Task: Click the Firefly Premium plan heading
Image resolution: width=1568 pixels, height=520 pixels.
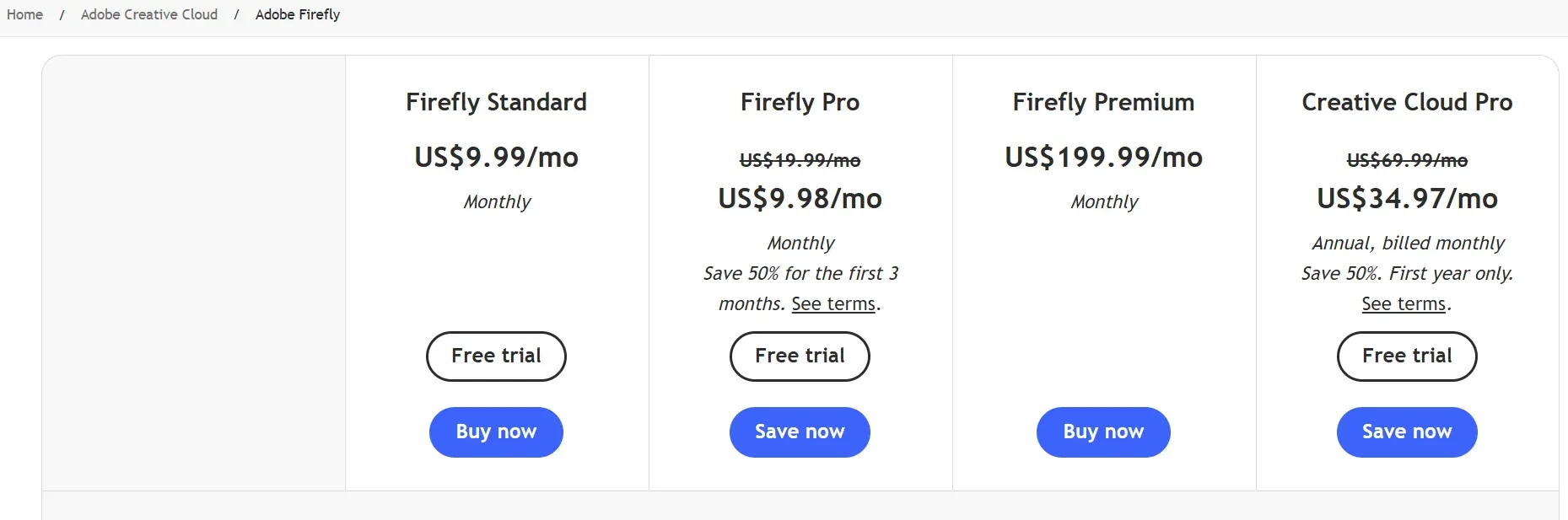Action: (x=1103, y=102)
